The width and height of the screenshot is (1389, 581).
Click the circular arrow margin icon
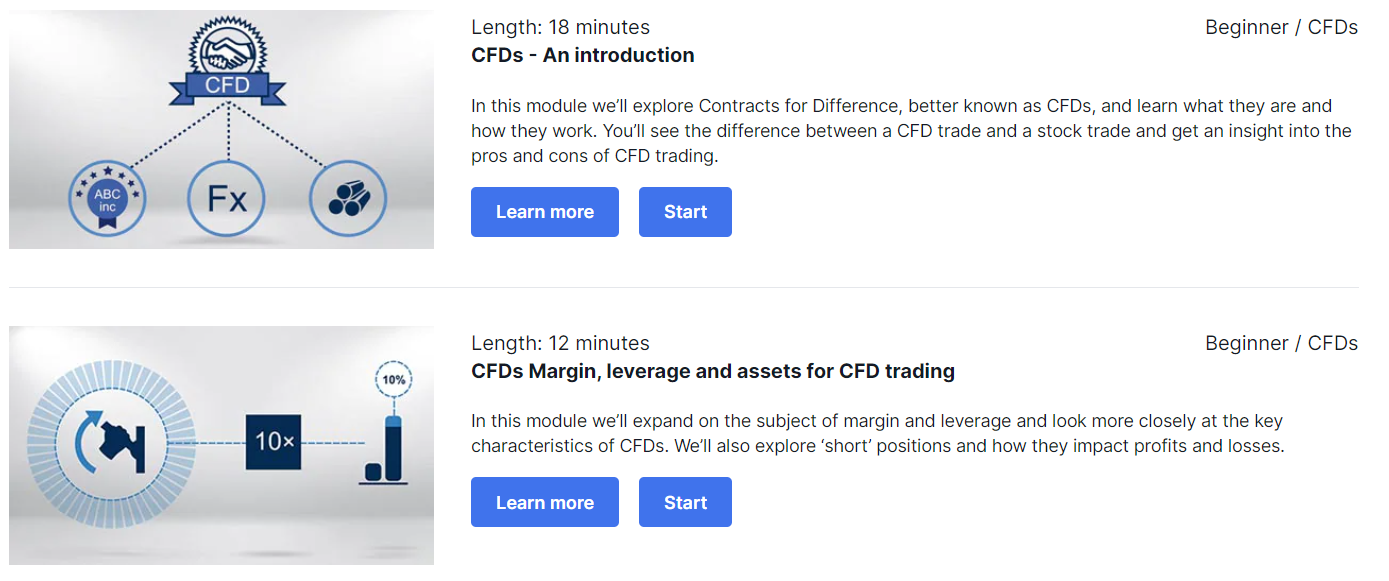[111, 440]
